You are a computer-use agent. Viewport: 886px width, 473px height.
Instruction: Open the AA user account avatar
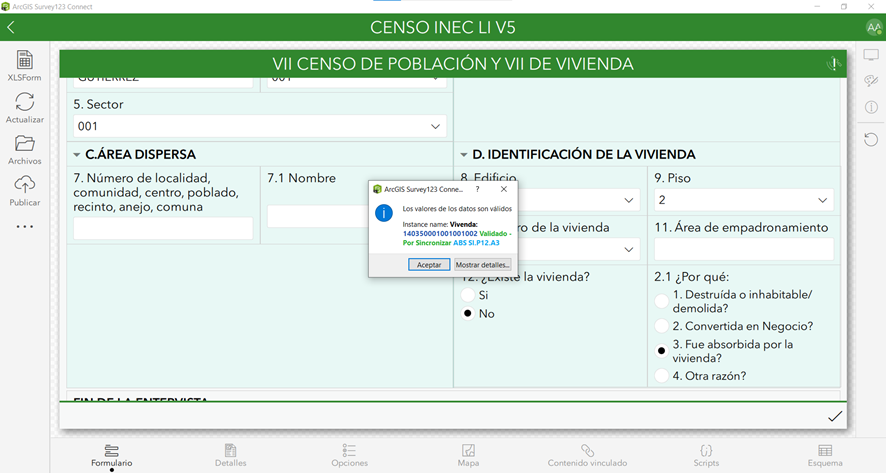pyautogui.click(x=874, y=27)
